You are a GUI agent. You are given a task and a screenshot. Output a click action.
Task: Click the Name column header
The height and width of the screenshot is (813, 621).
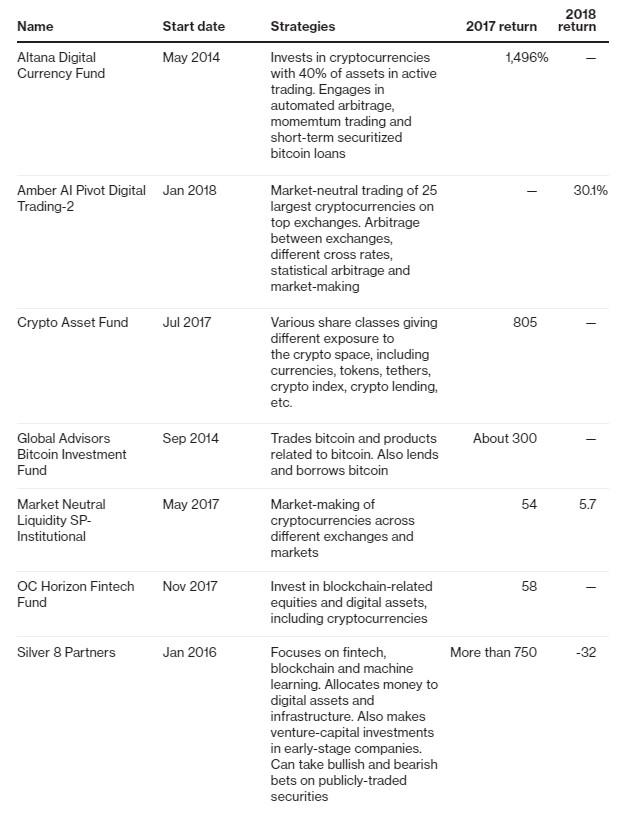pyautogui.click(x=35, y=26)
